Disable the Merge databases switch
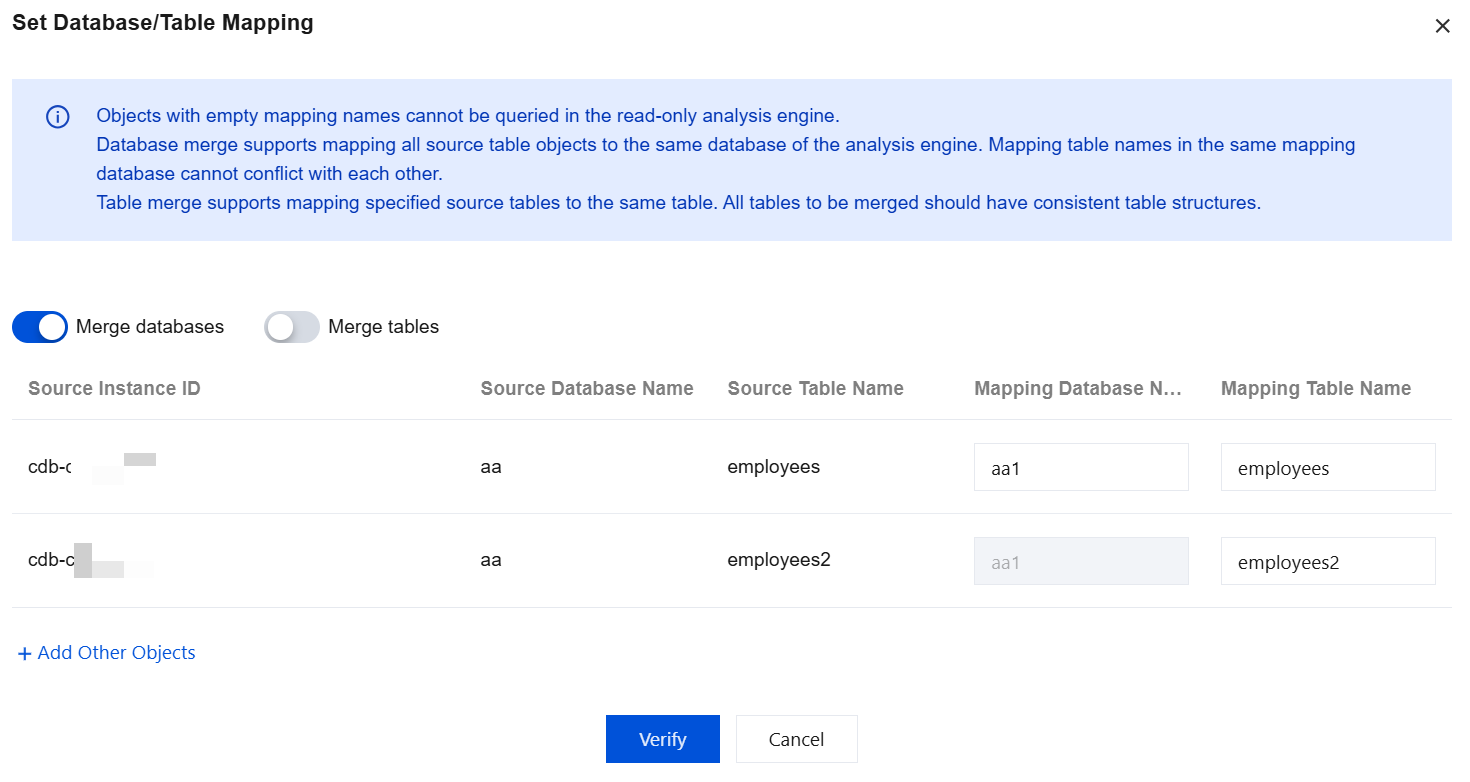The image size is (1470, 782). [40, 327]
